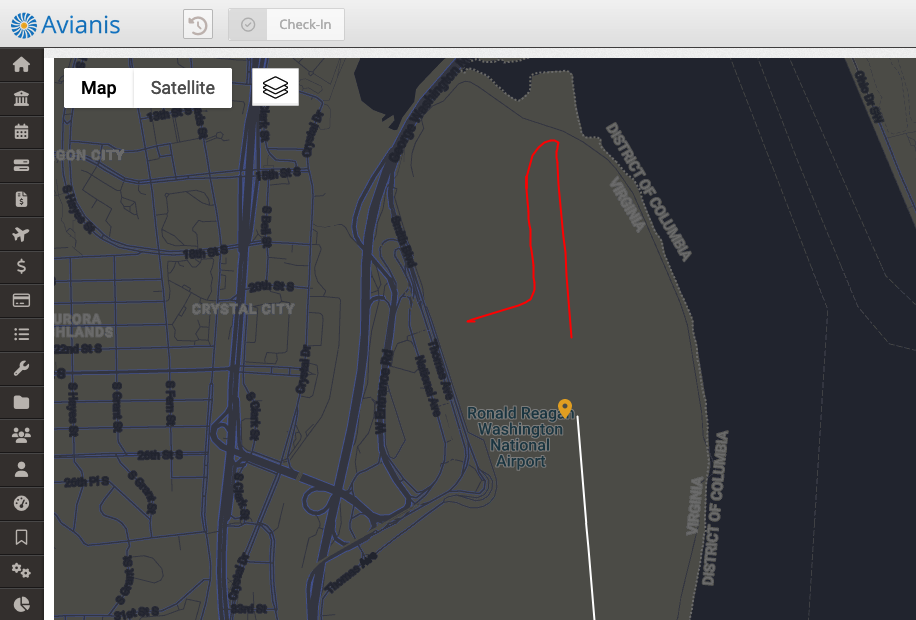
Task: Click the invoice document sidebar icon
Action: point(22,199)
